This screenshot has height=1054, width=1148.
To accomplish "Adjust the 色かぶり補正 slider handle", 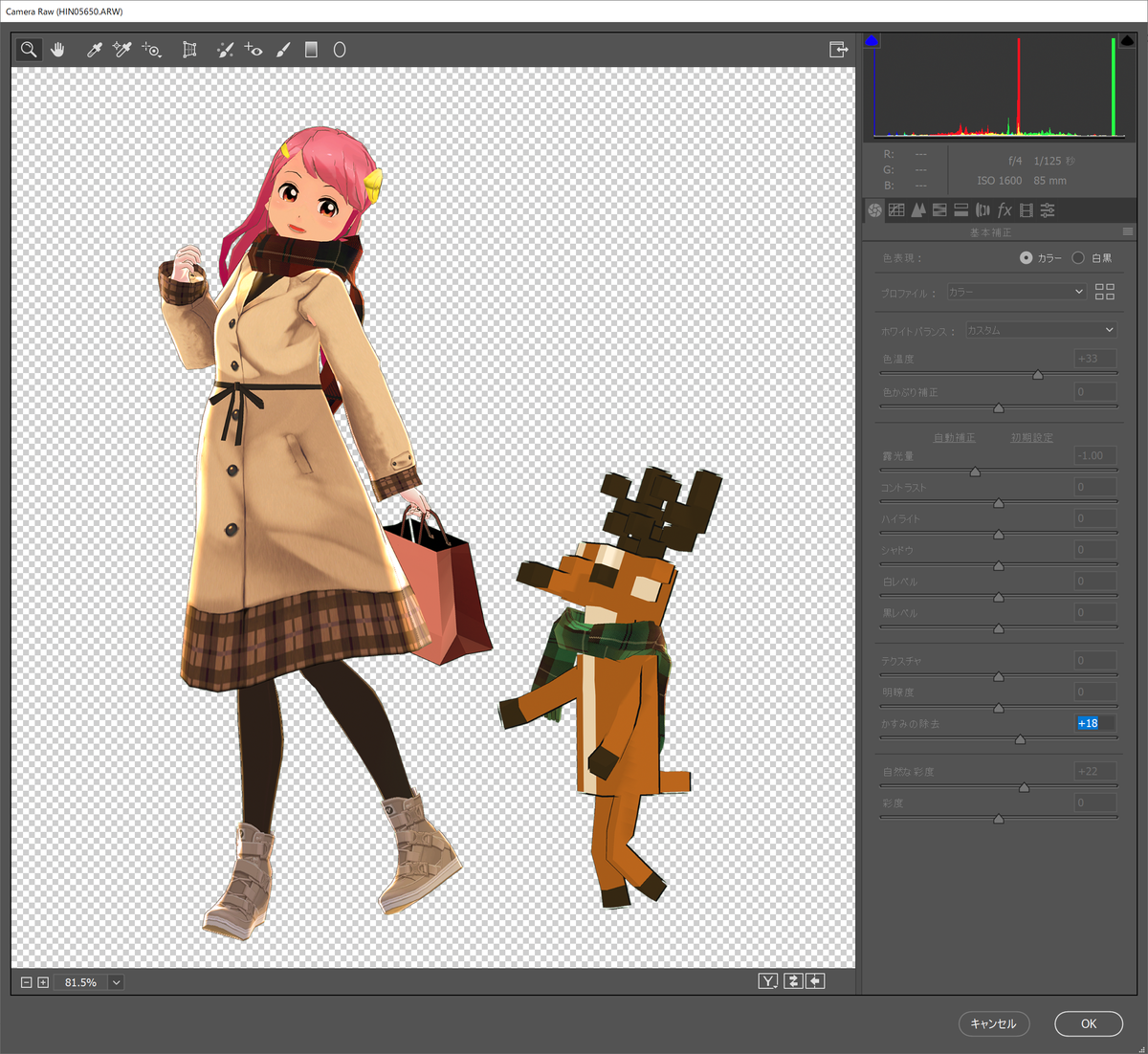I will click(x=999, y=408).
